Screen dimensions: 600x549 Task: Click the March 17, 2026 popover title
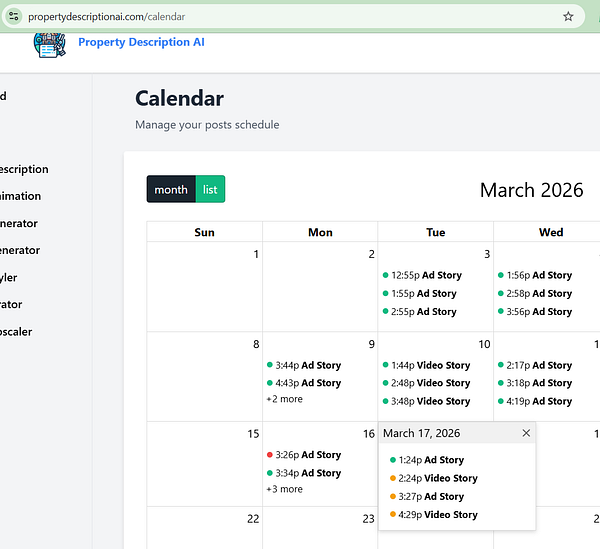click(x=421, y=433)
